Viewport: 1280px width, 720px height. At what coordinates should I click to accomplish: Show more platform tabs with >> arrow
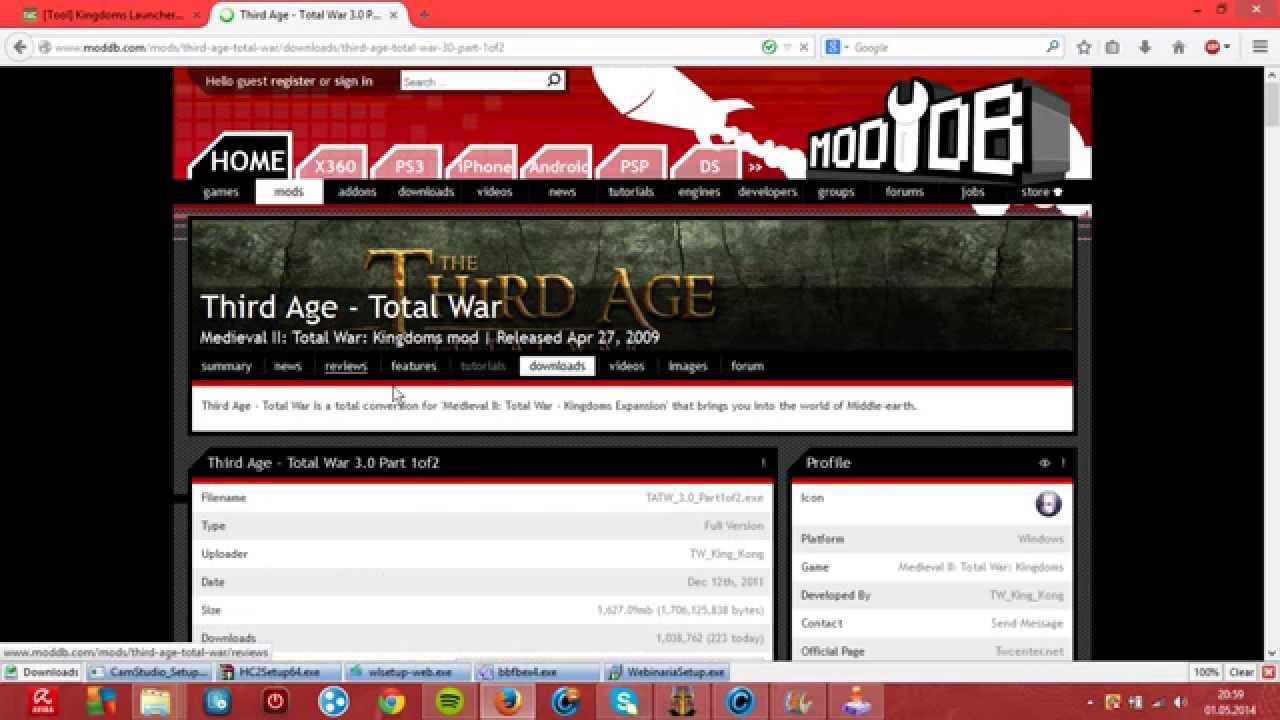pos(755,167)
